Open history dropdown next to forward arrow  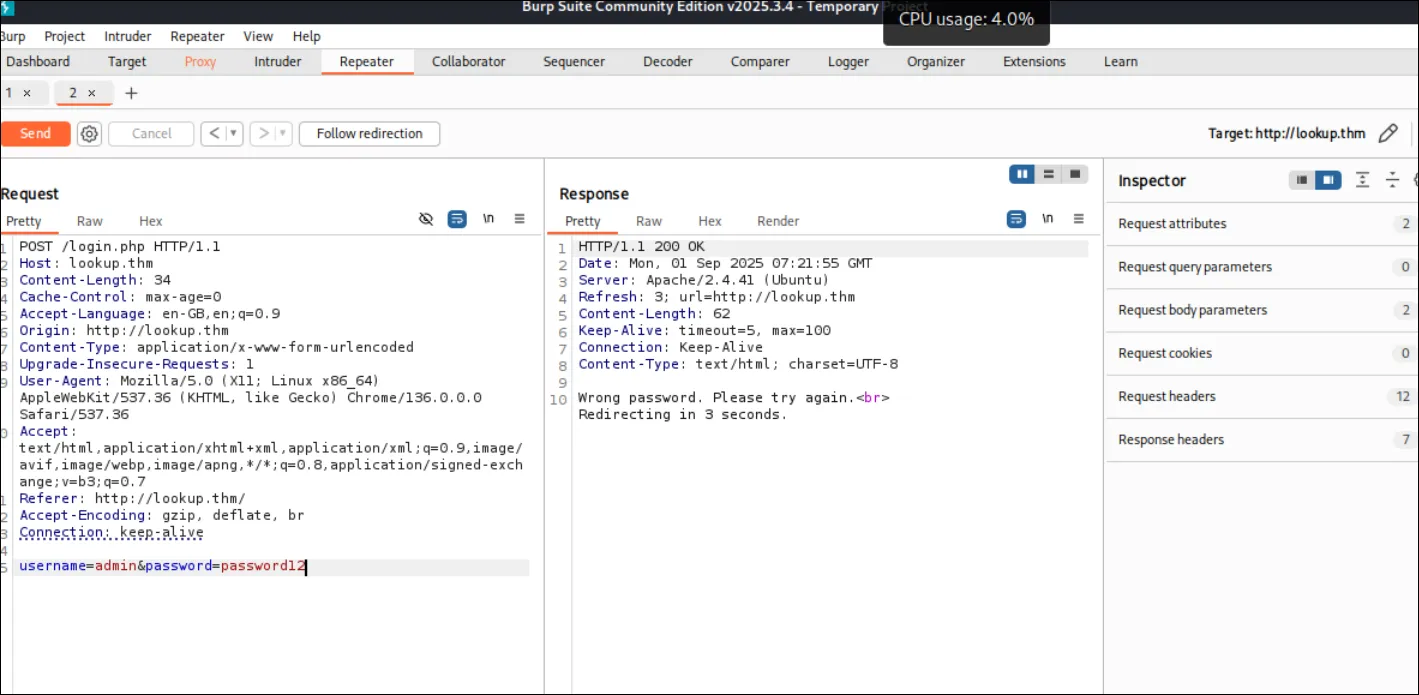point(284,133)
